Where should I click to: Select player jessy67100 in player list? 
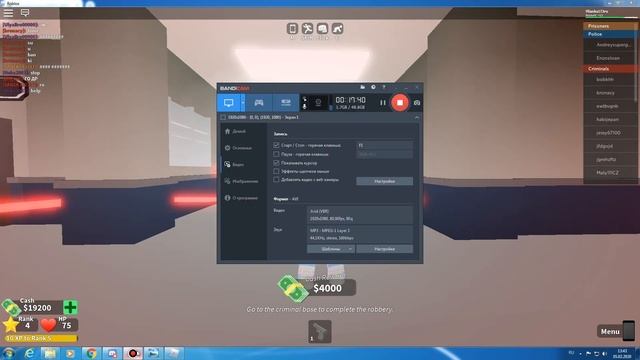tap(609, 133)
